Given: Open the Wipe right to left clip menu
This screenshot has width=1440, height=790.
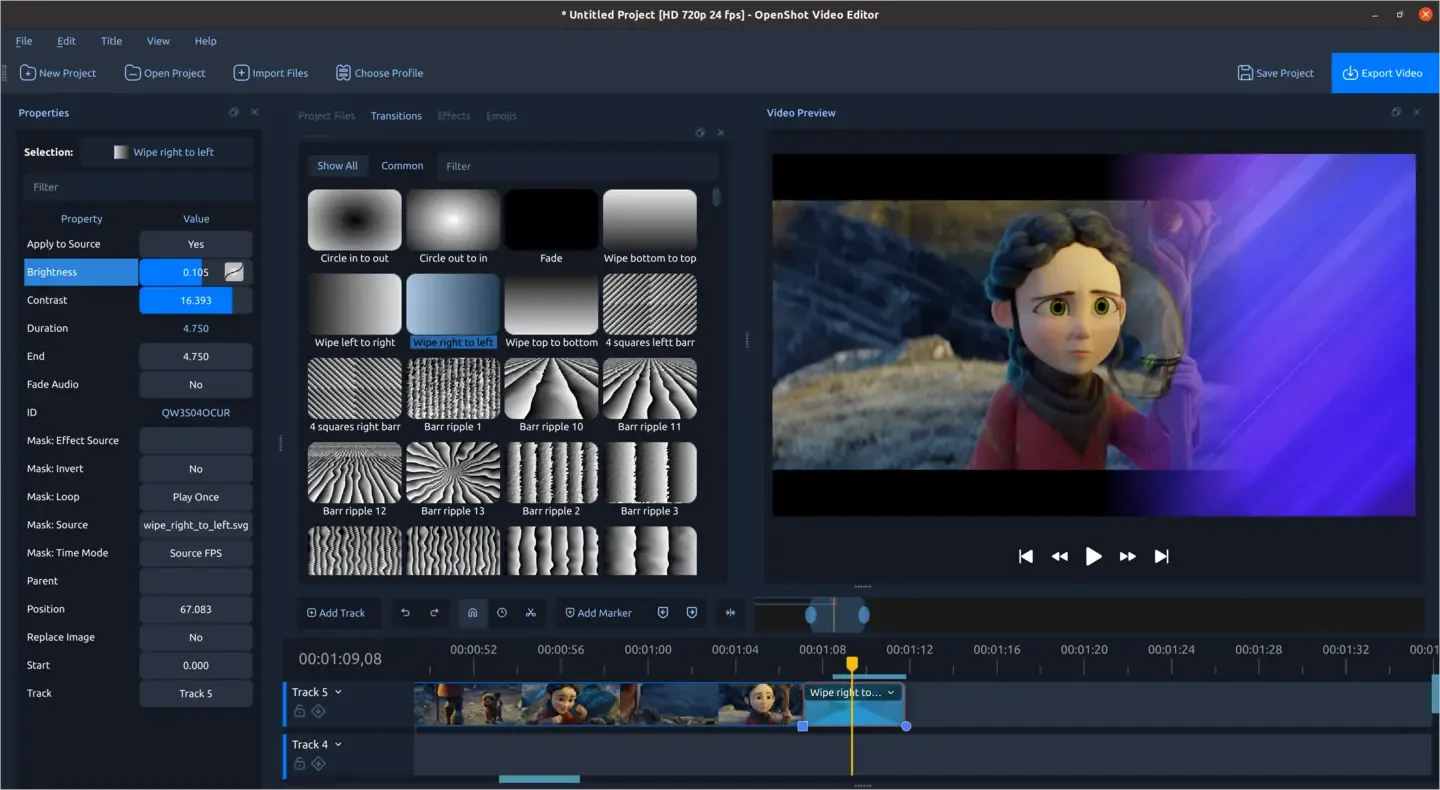Looking at the screenshot, I should [x=890, y=692].
